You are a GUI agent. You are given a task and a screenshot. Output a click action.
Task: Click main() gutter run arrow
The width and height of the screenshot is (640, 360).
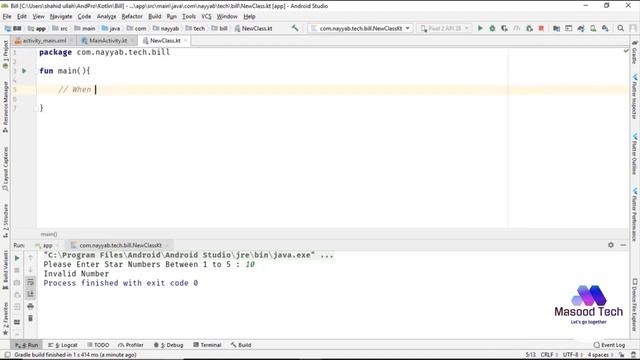(x=24, y=71)
